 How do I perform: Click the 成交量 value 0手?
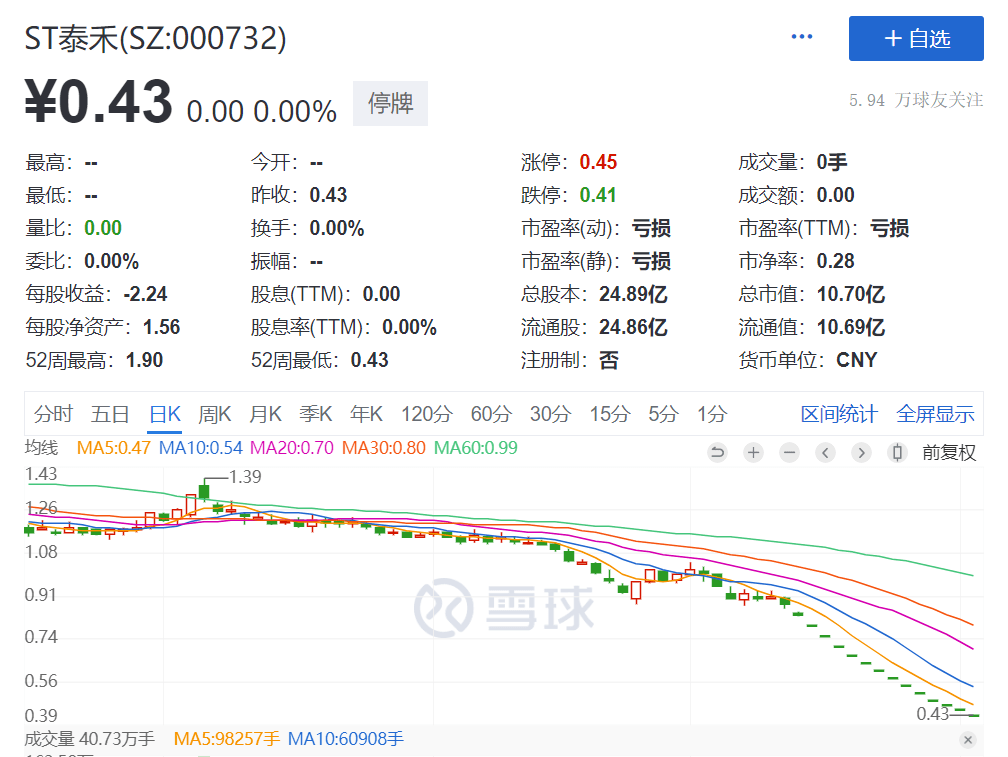pos(832,162)
